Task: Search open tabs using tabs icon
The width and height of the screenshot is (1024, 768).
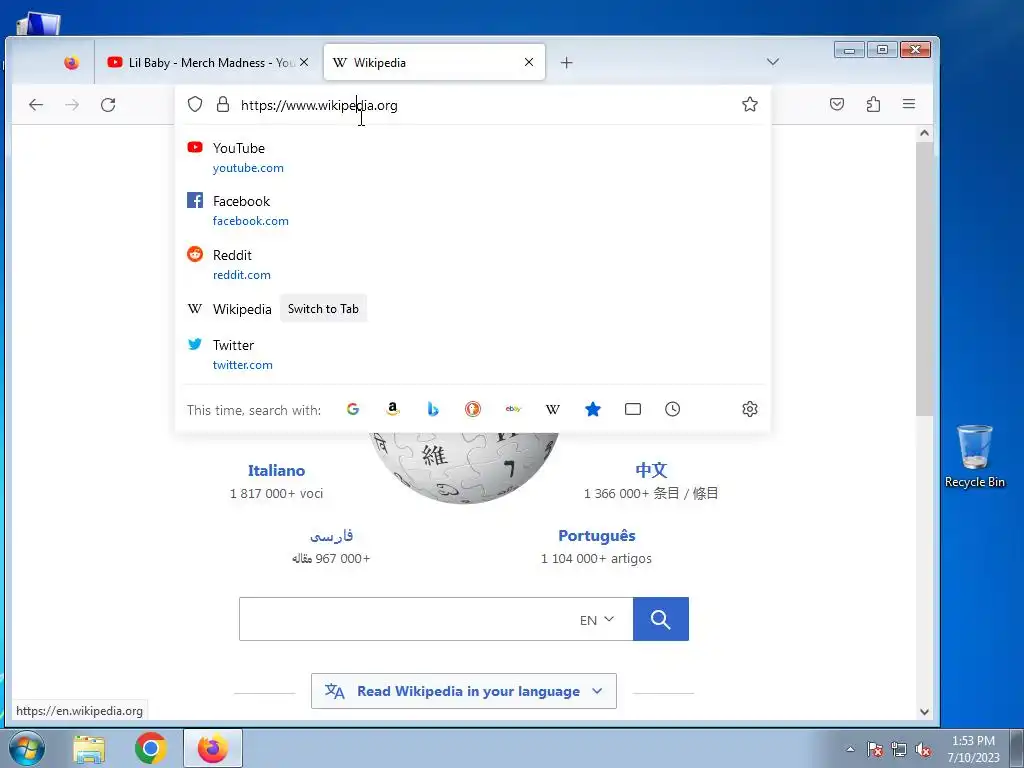Action: click(x=633, y=409)
